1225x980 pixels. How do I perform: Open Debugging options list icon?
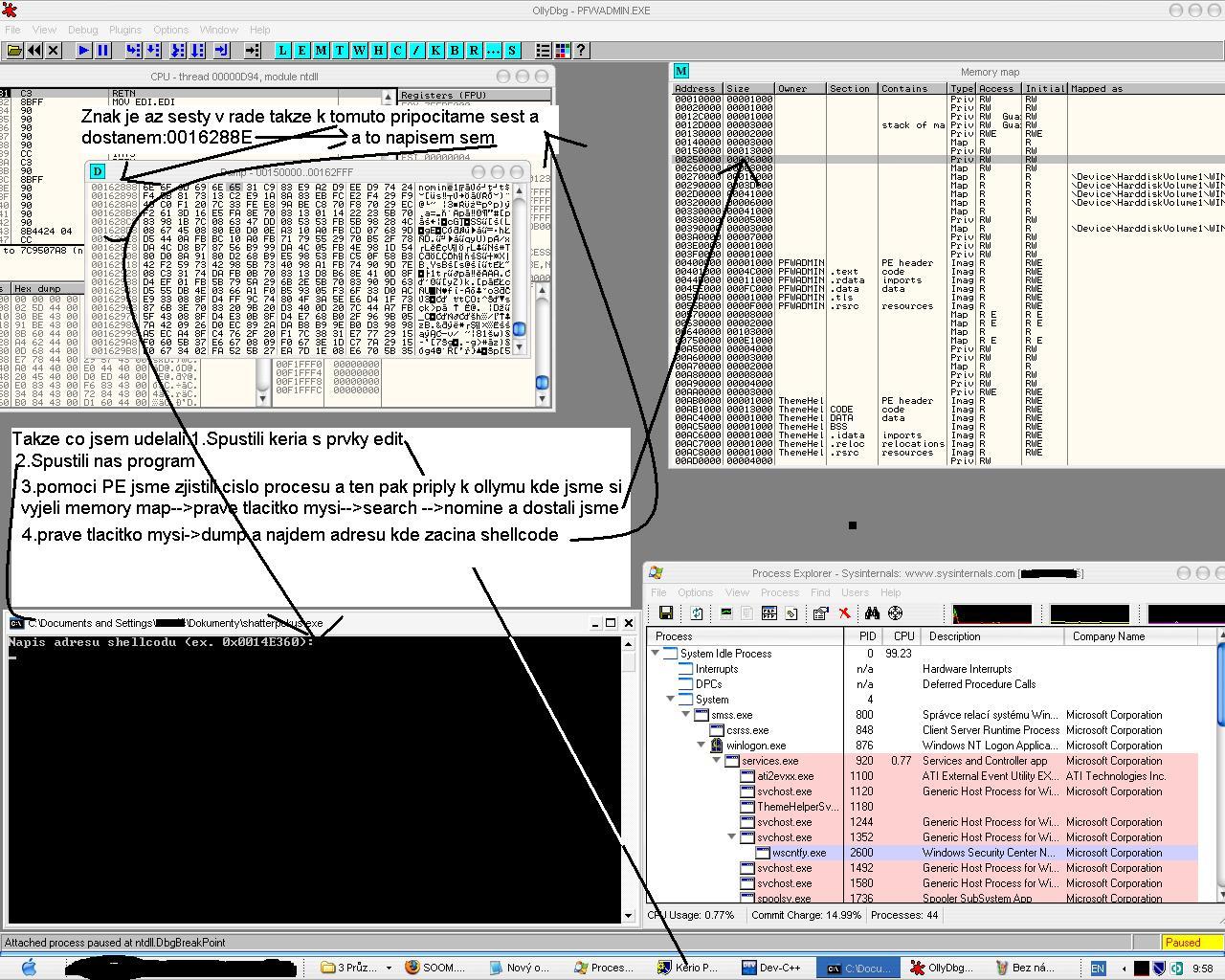point(543,50)
